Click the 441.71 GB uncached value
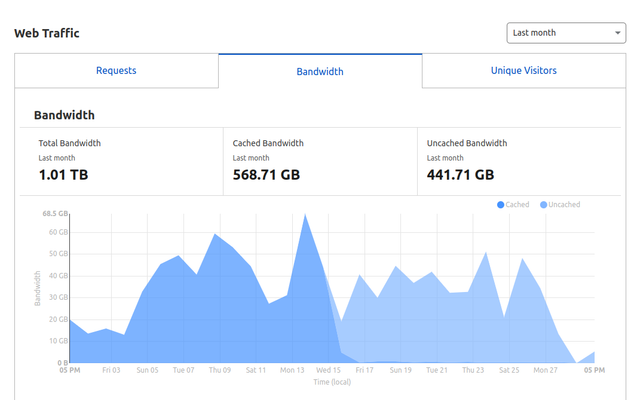Viewport: 640px width, 400px height. click(460, 175)
